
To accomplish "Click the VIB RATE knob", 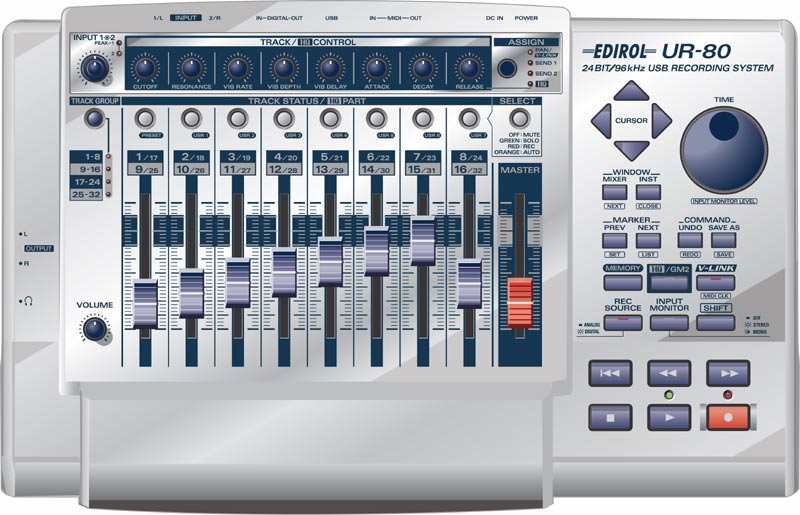I will (237, 68).
